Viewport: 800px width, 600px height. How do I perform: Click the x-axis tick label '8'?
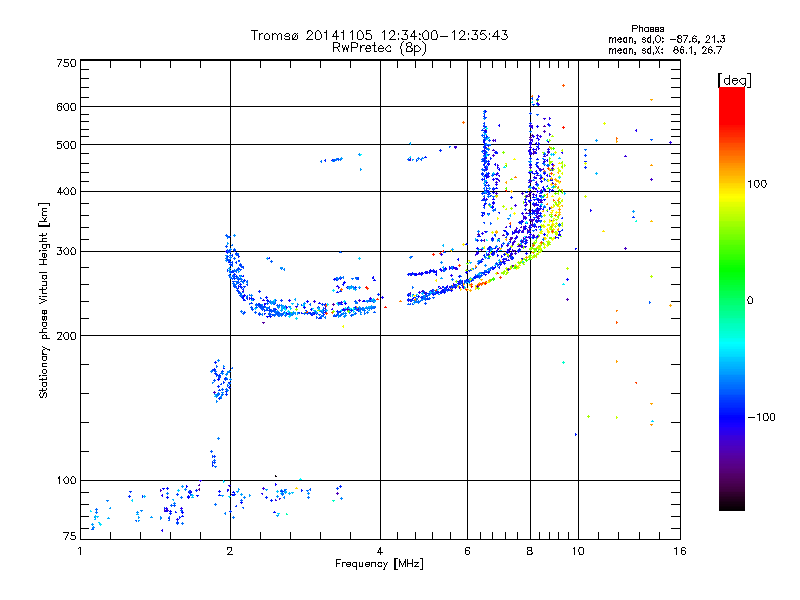[x=530, y=551]
